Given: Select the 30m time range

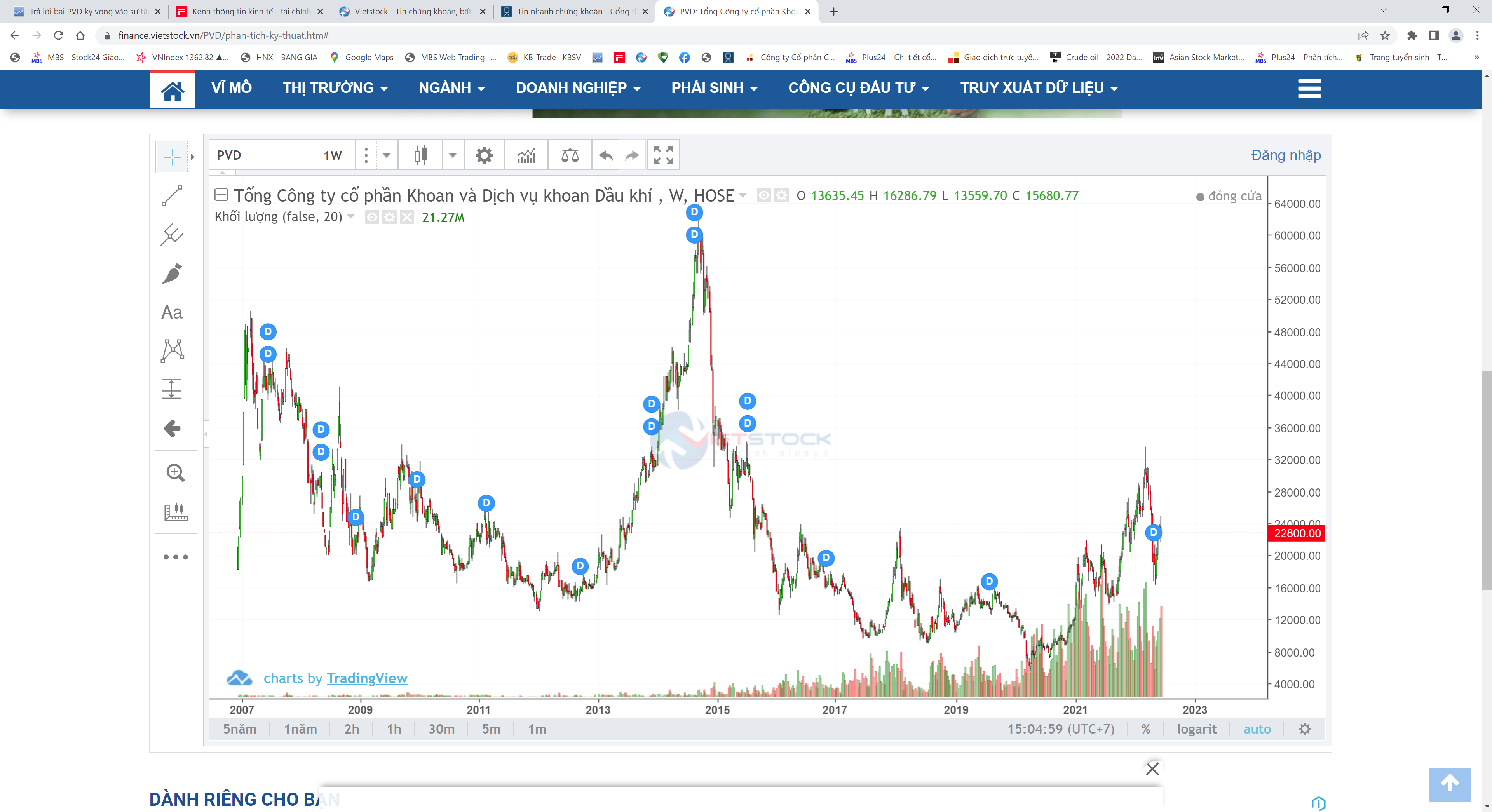Looking at the screenshot, I should pyautogui.click(x=441, y=728).
